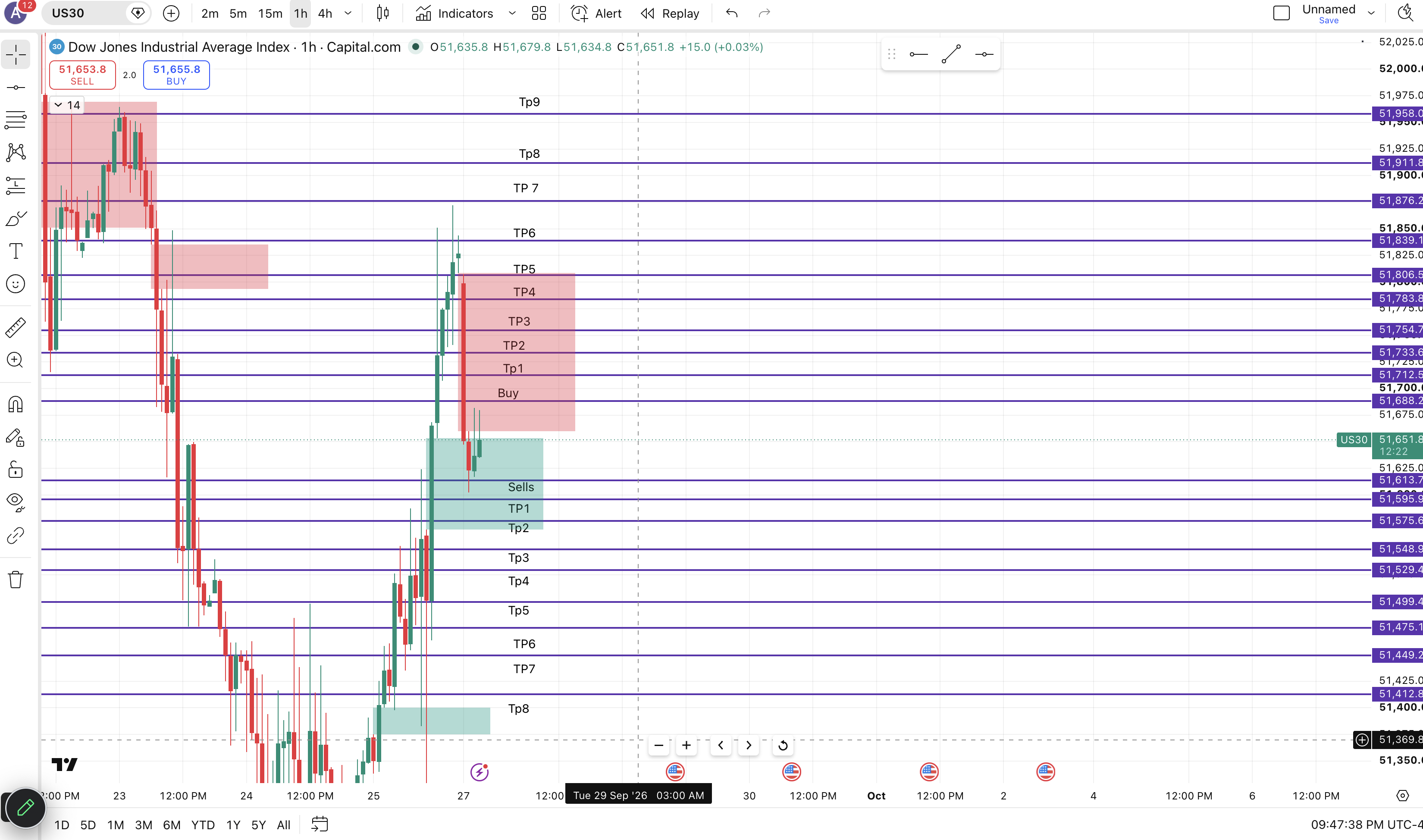Open the candlestick chart type menu
Viewport: 1423px width, 840px height.
point(383,14)
